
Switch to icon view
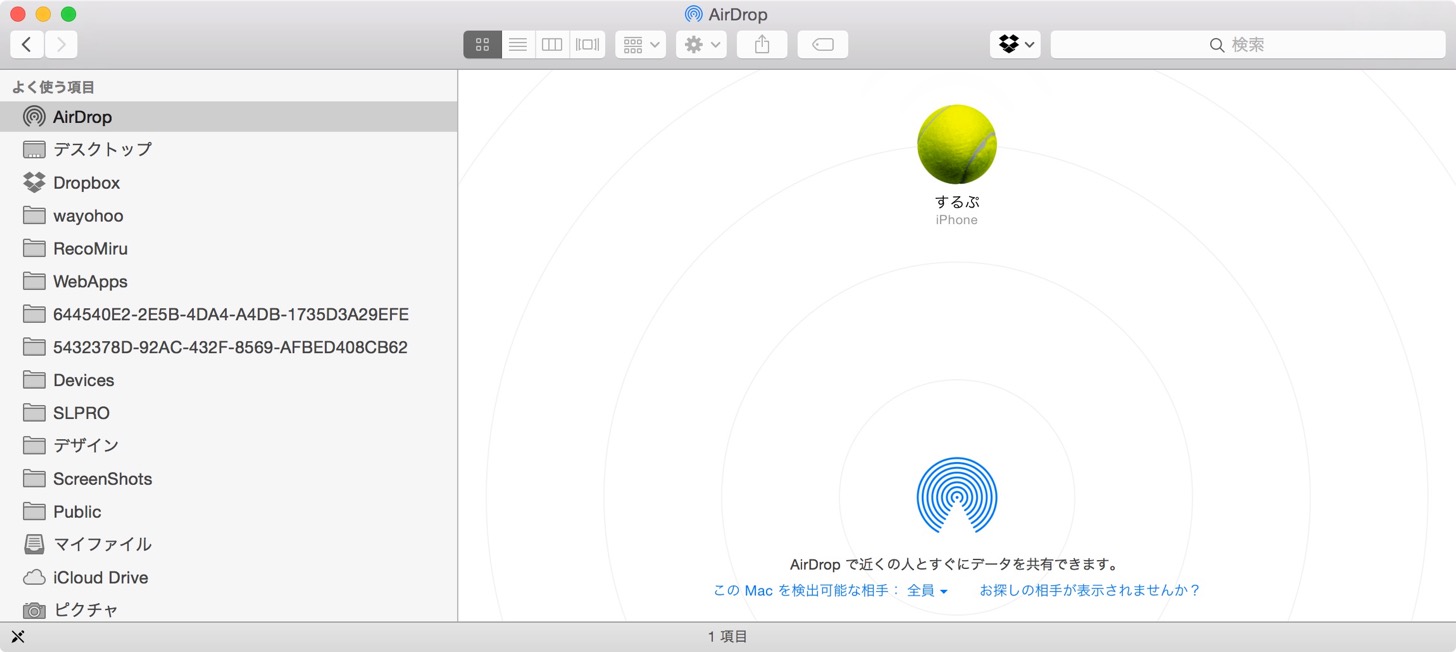point(482,44)
